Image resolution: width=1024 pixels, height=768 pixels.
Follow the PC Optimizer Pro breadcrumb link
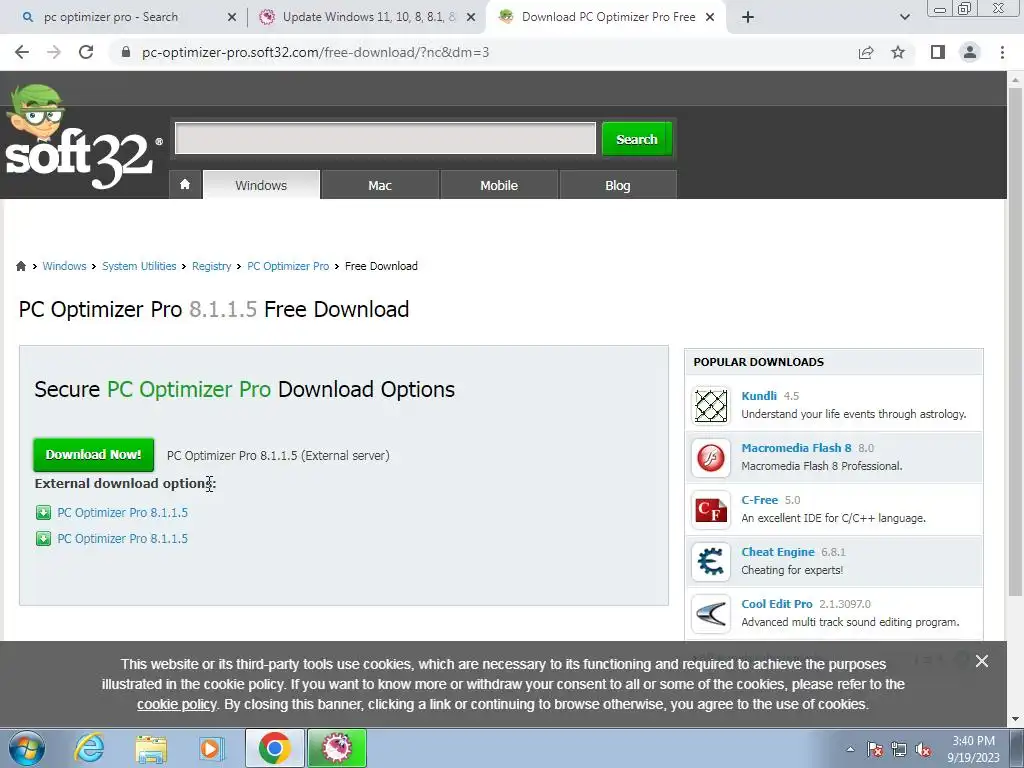[x=288, y=266]
